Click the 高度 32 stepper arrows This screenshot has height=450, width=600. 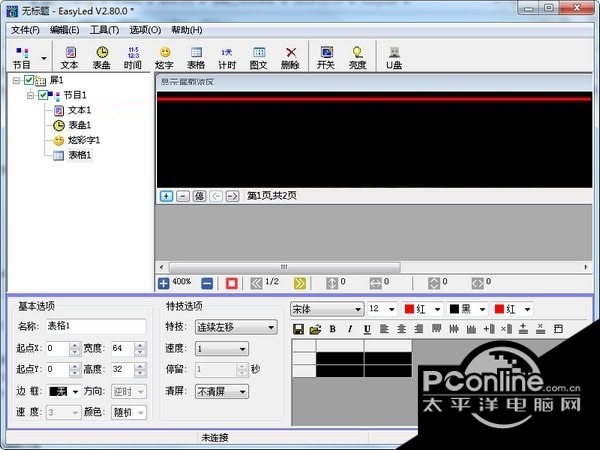pyautogui.click(x=140, y=370)
